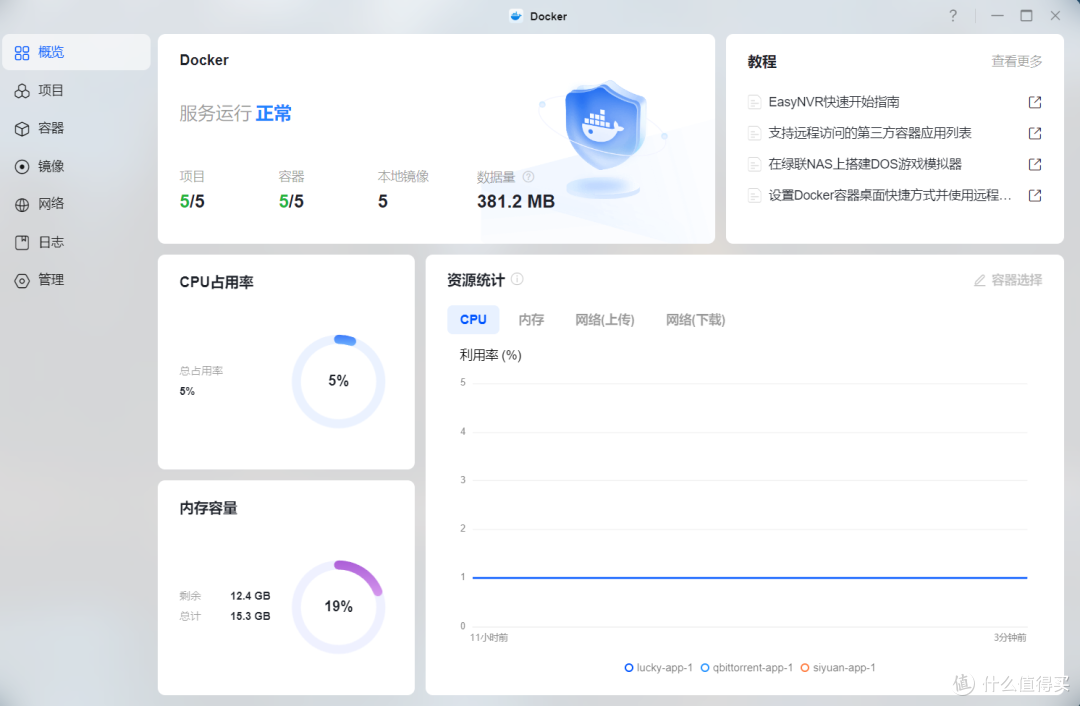The image size is (1080, 706).
Task: Click external link icon beside 设置Docker容器桌面快捷方式
Action: tap(1035, 195)
